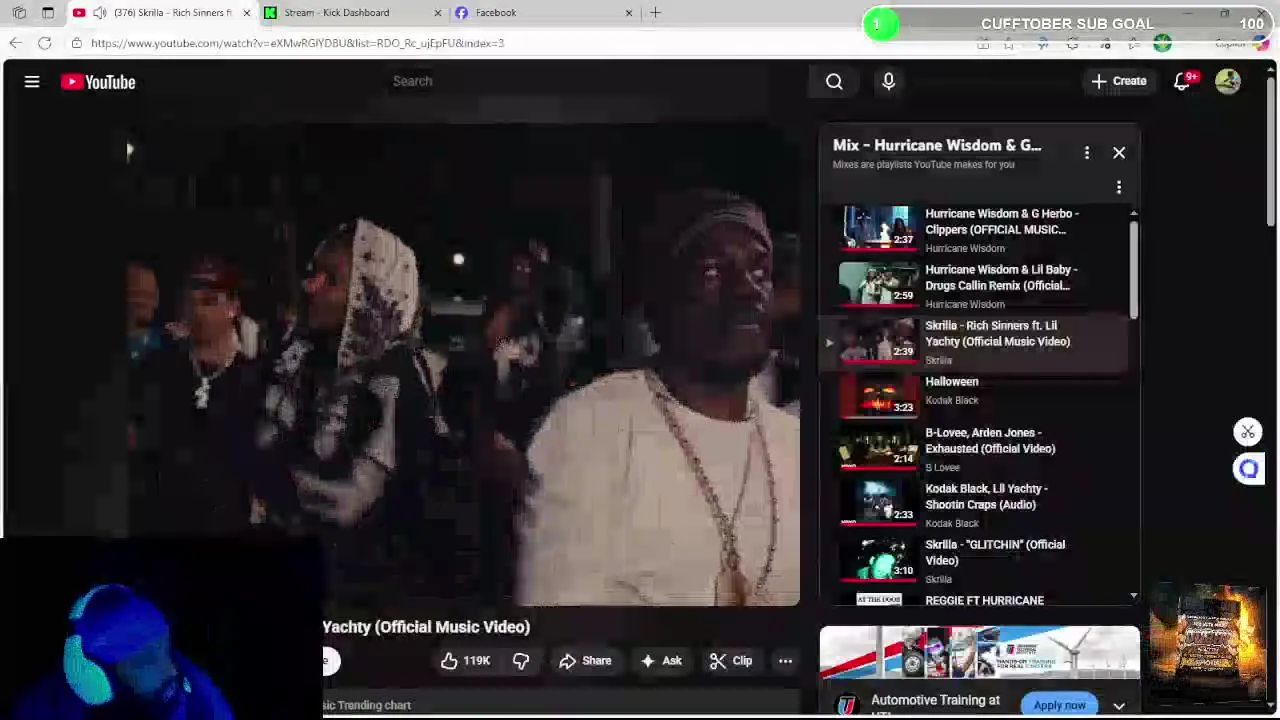Click the blue circle floating assistant icon
The image size is (1280, 720).
click(x=1248, y=468)
